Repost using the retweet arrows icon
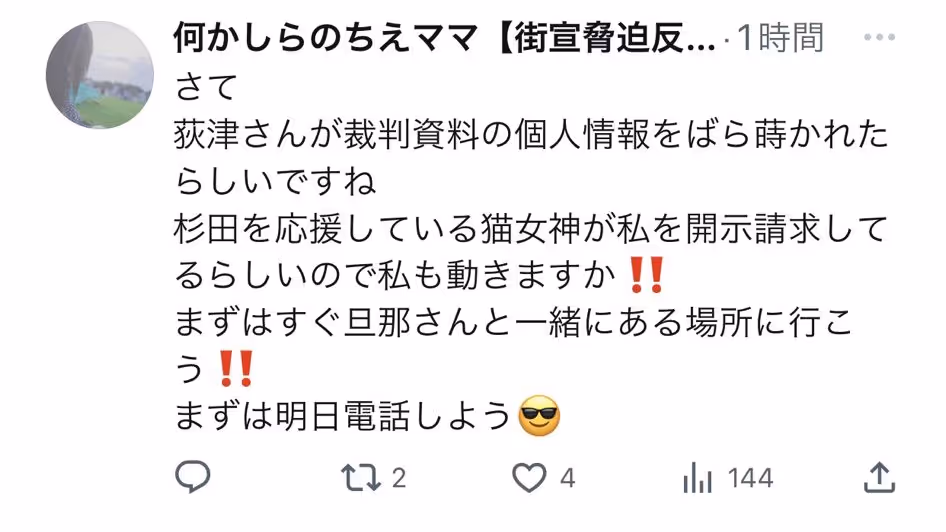Screen dimensions: 946x532 pos(361,478)
